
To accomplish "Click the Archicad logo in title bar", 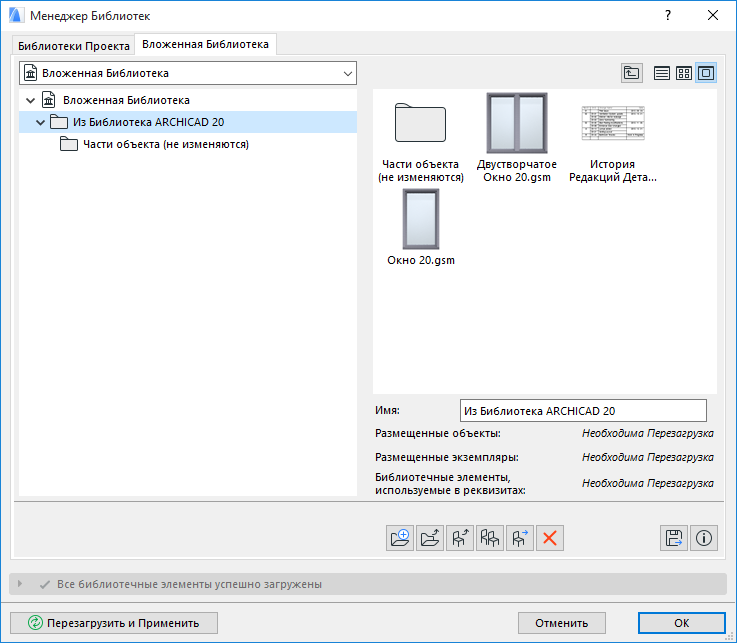I will [x=16, y=16].
